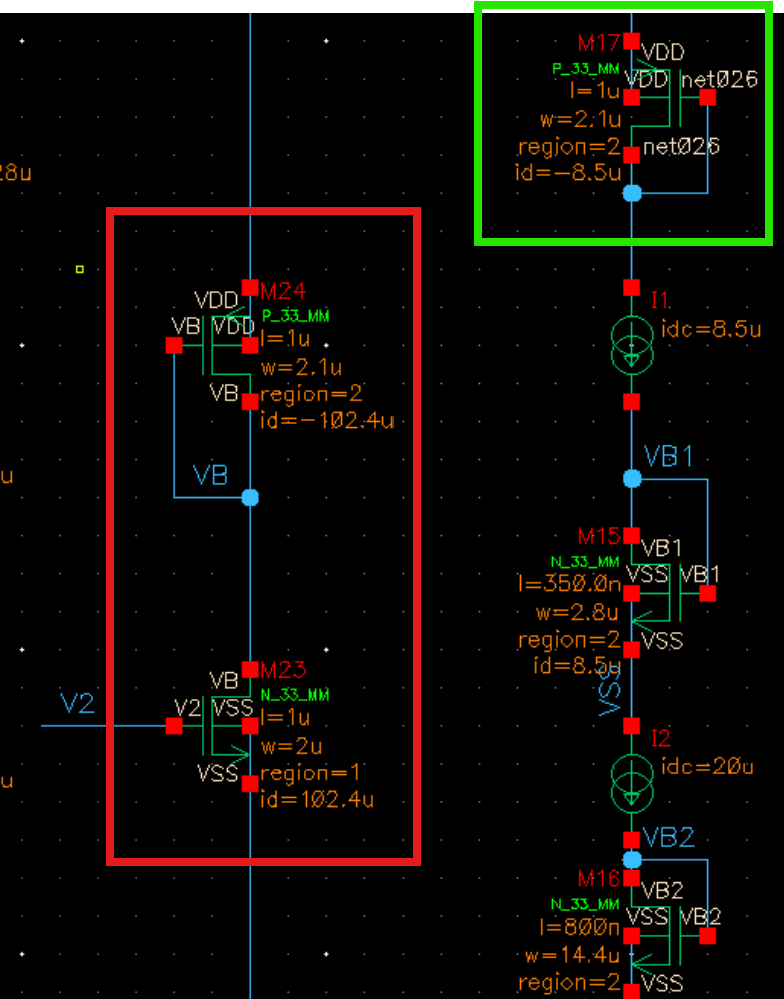Click the w=2.1u parameter of M24
The height and width of the screenshot is (999, 784).
[x=302, y=368]
